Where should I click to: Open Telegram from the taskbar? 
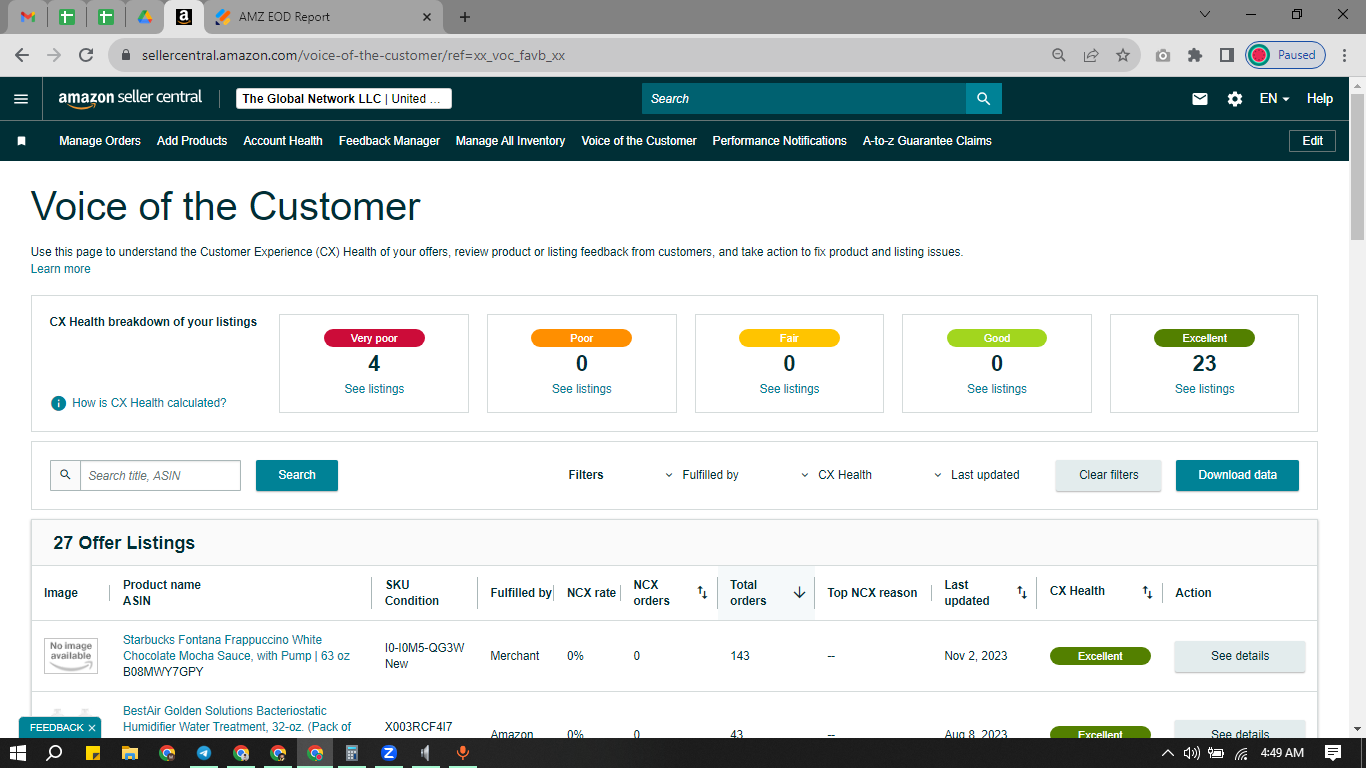pos(204,753)
